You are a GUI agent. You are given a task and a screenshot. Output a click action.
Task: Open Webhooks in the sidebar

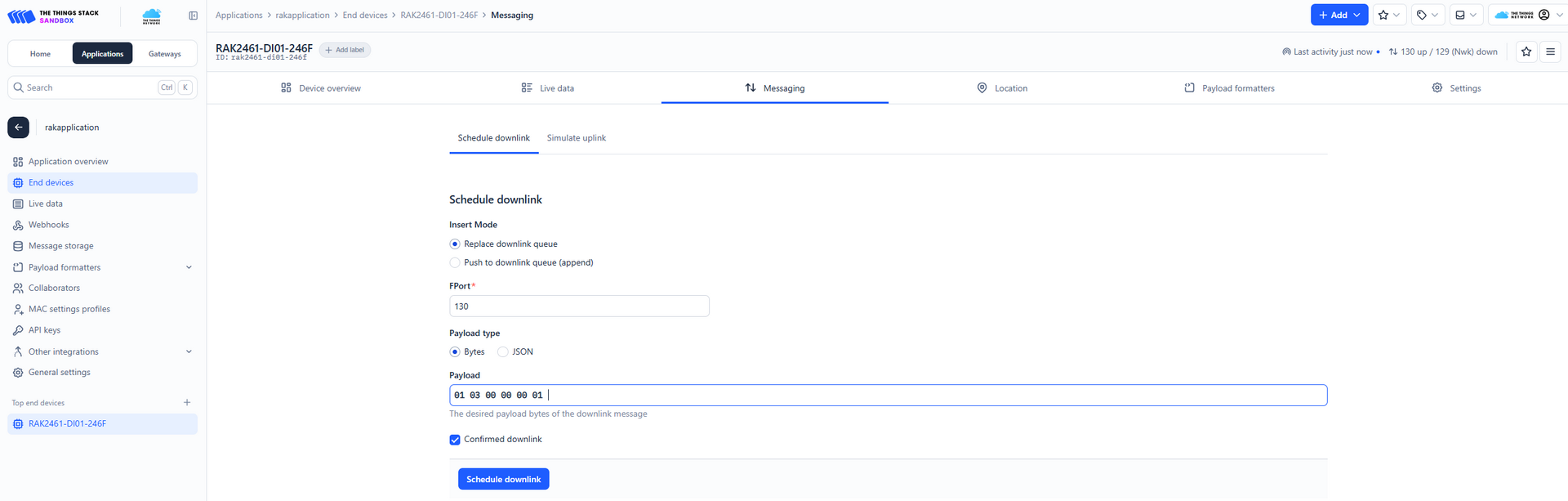coord(48,225)
